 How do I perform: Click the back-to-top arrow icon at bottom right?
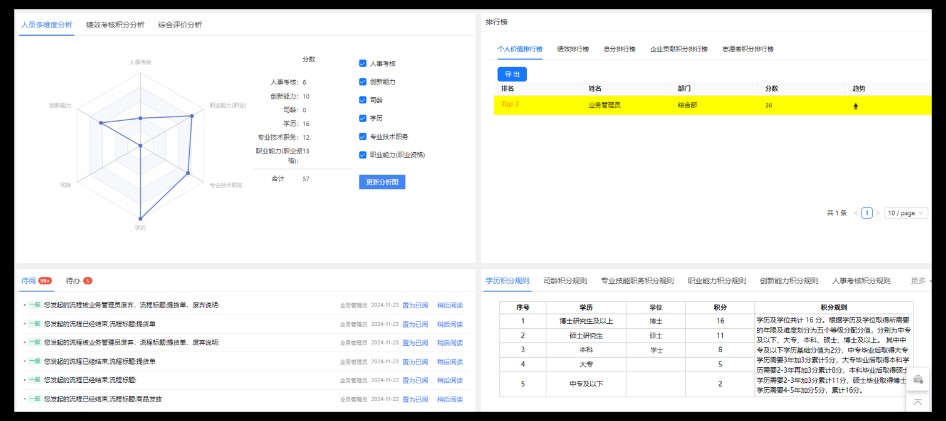click(918, 401)
